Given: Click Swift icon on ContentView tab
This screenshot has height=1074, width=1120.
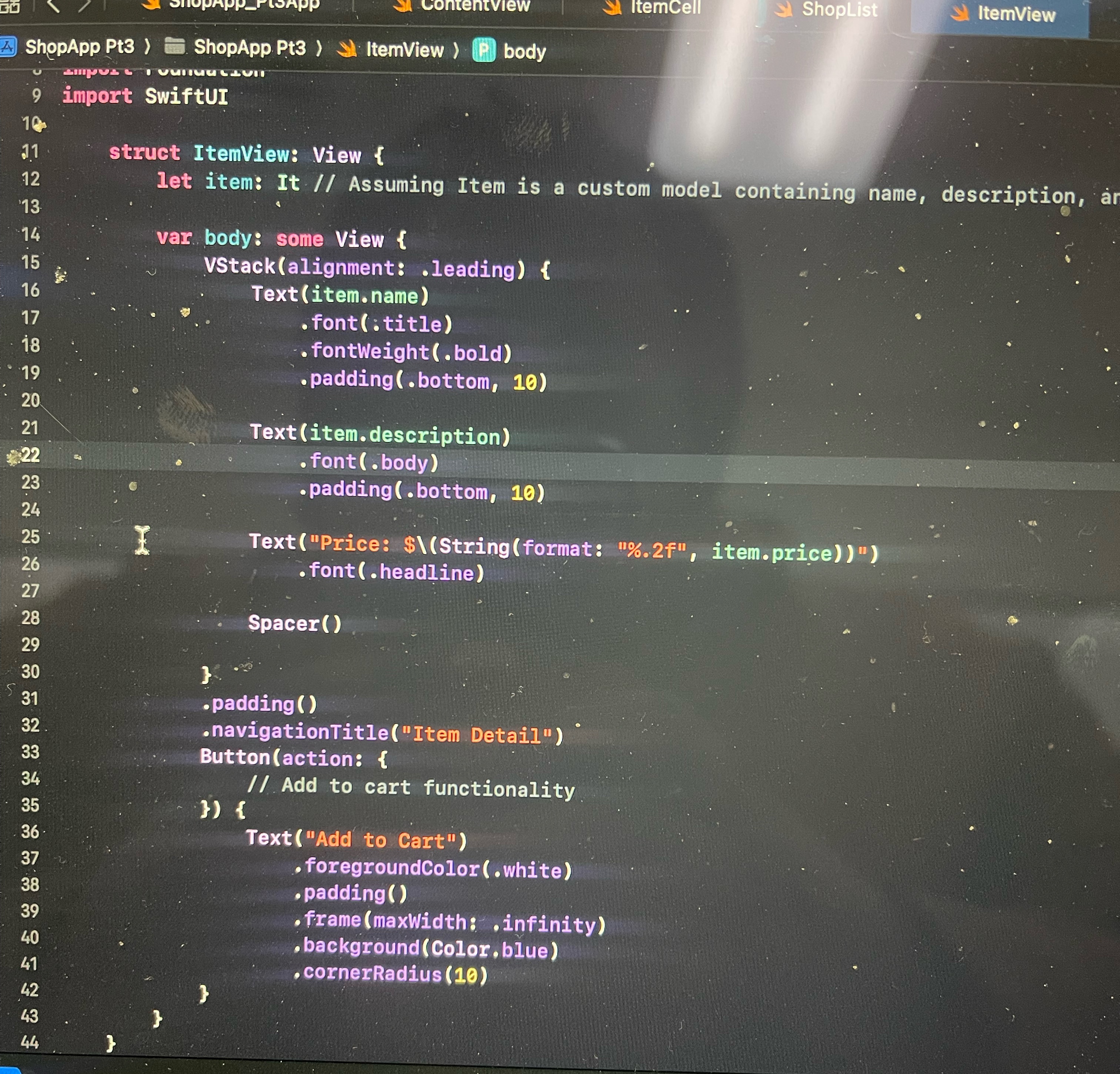Looking at the screenshot, I should coord(403,5).
